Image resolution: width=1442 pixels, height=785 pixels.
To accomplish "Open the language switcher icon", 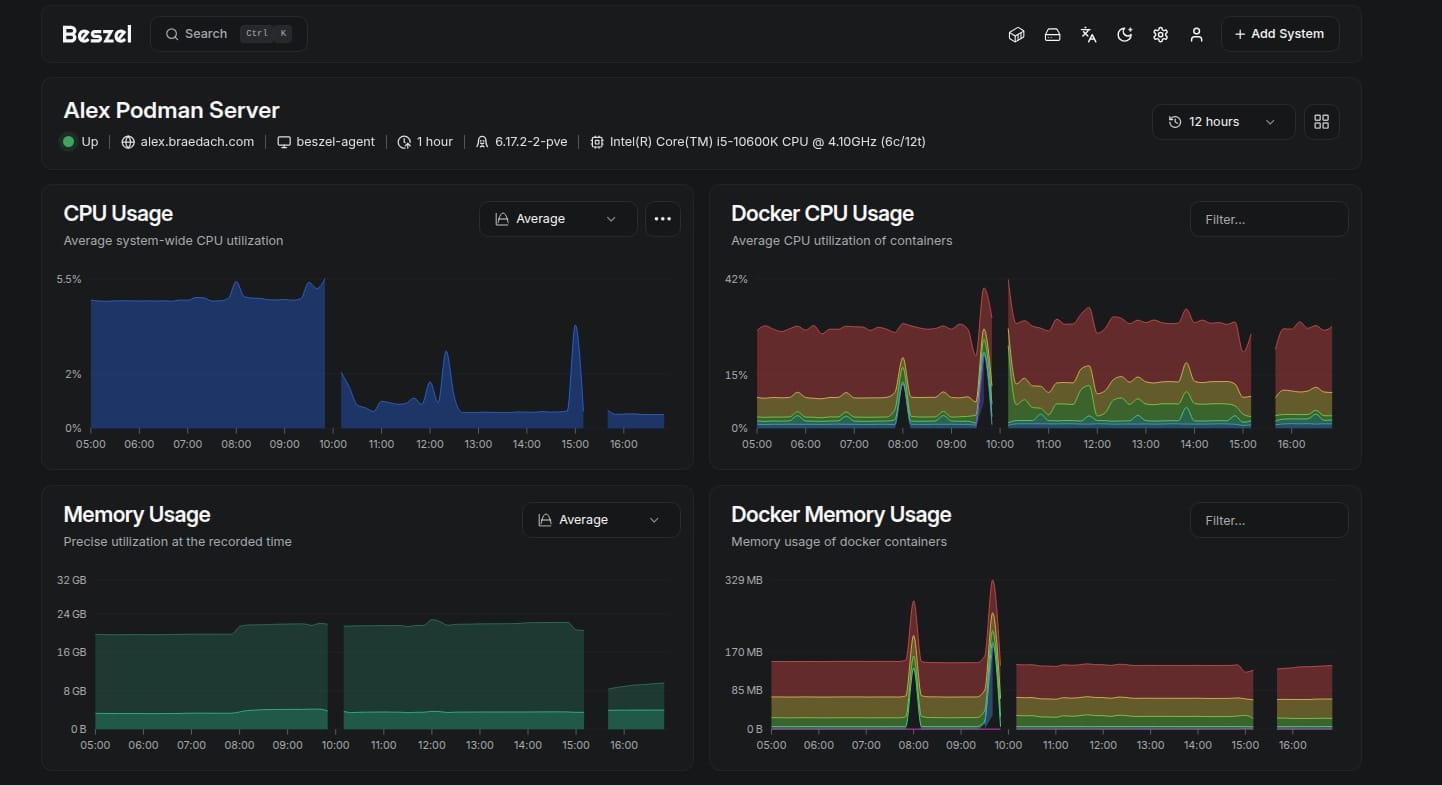I will click(x=1088, y=34).
